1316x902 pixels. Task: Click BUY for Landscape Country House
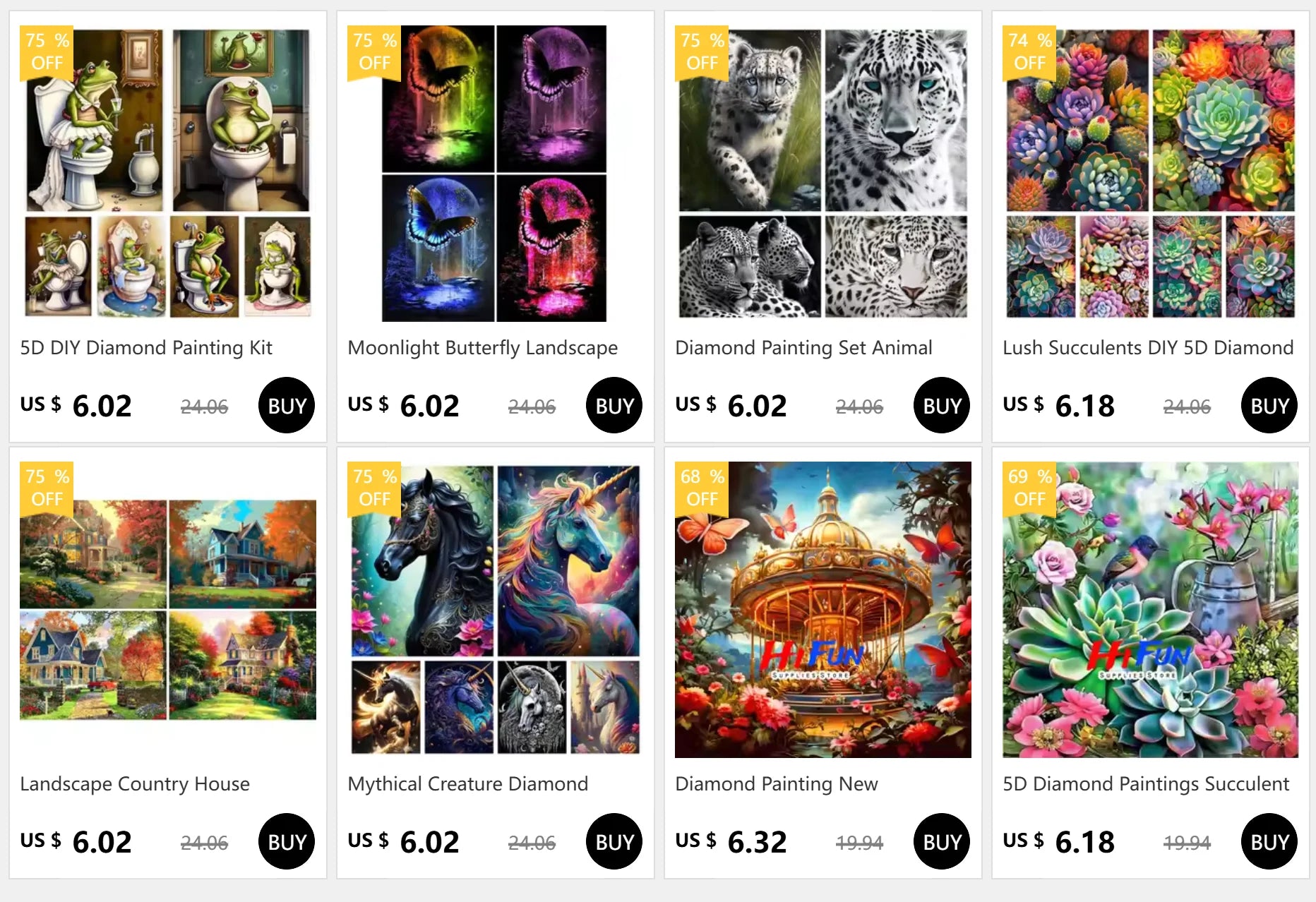tap(287, 841)
